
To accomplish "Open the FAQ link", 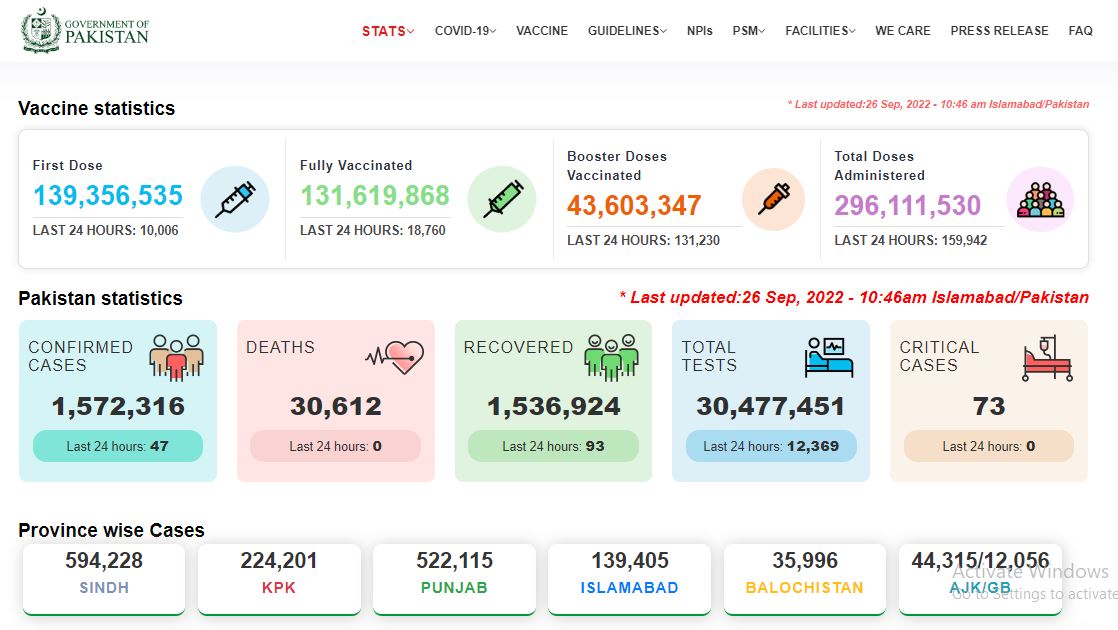I will [x=1080, y=31].
